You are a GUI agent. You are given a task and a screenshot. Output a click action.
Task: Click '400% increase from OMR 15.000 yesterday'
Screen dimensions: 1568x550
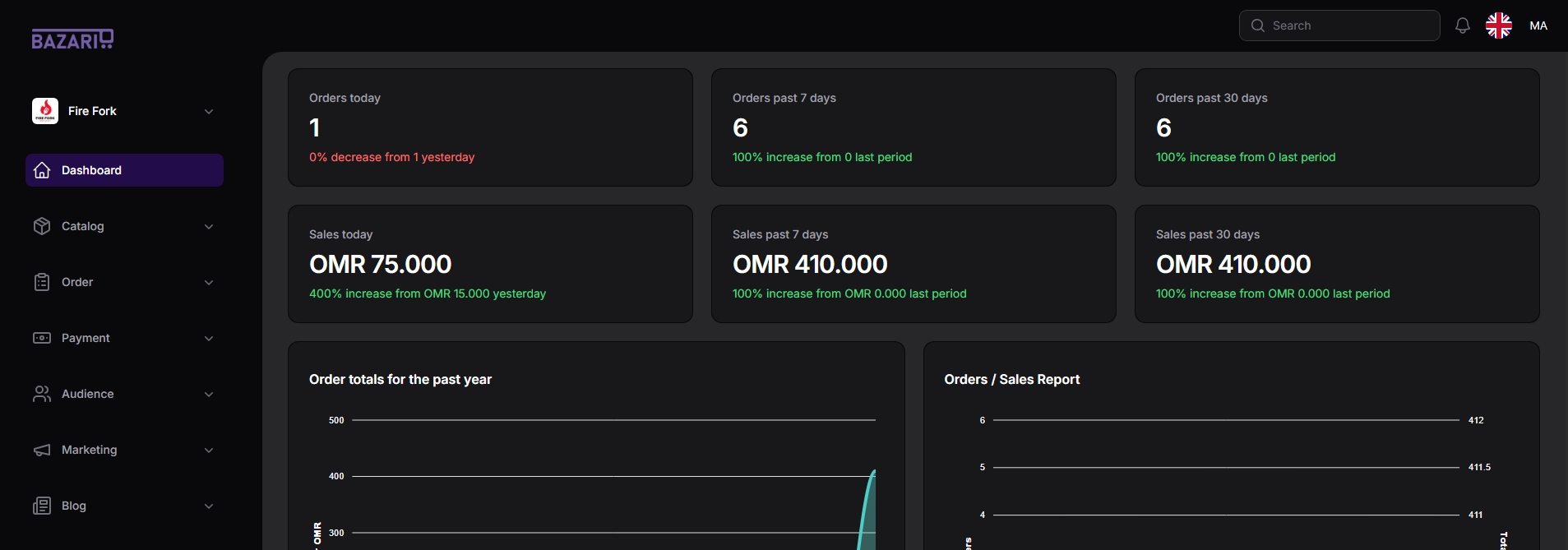[x=428, y=293]
